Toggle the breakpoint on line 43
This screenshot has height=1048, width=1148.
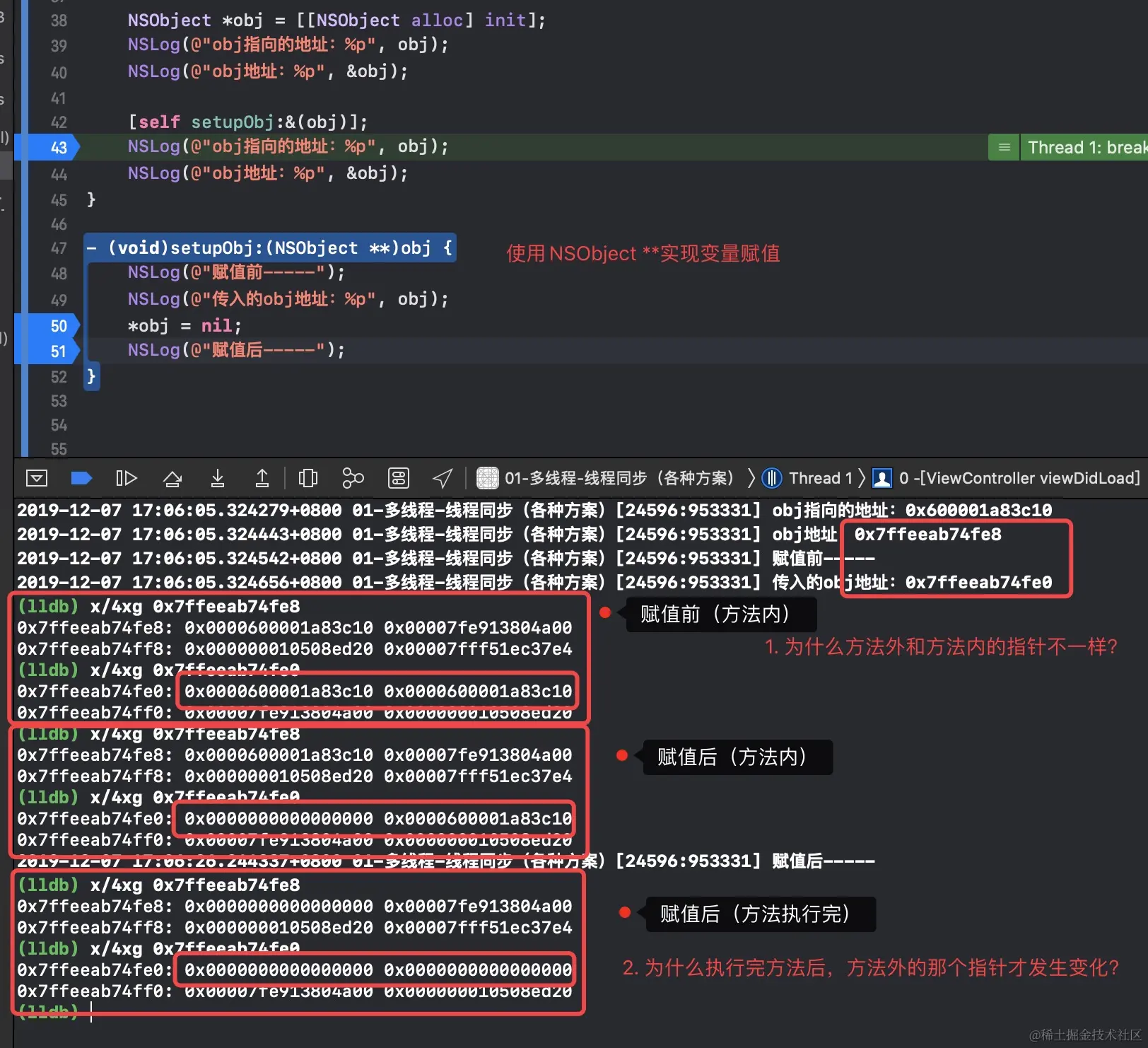coord(48,147)
